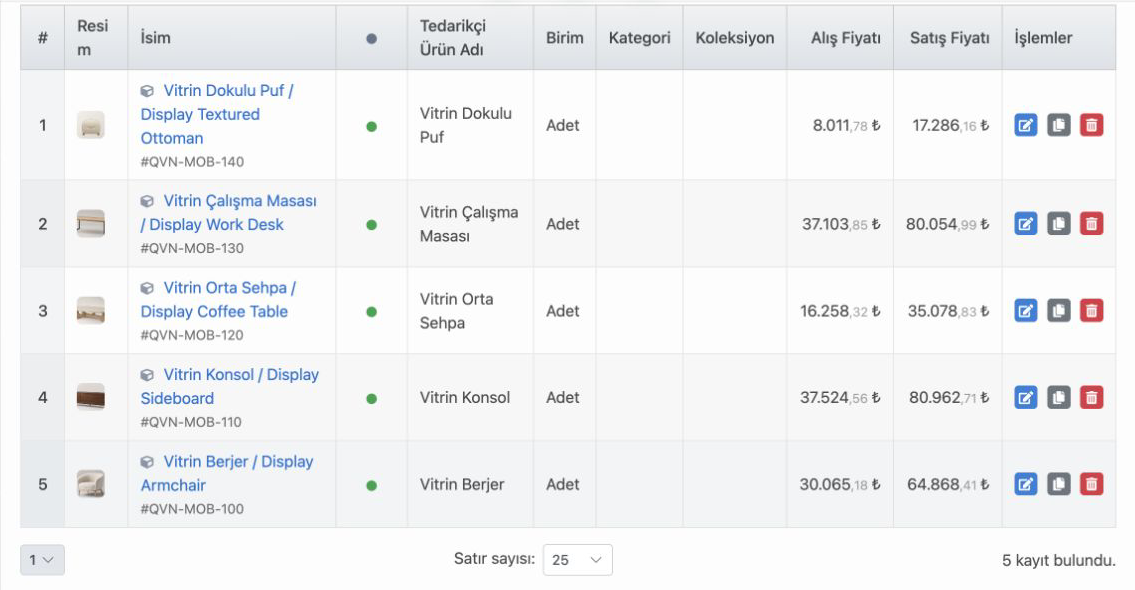Select the #QVN-MOB-110 product code
This screenshot has height=590, width=1135.
(x=191, y=421)
